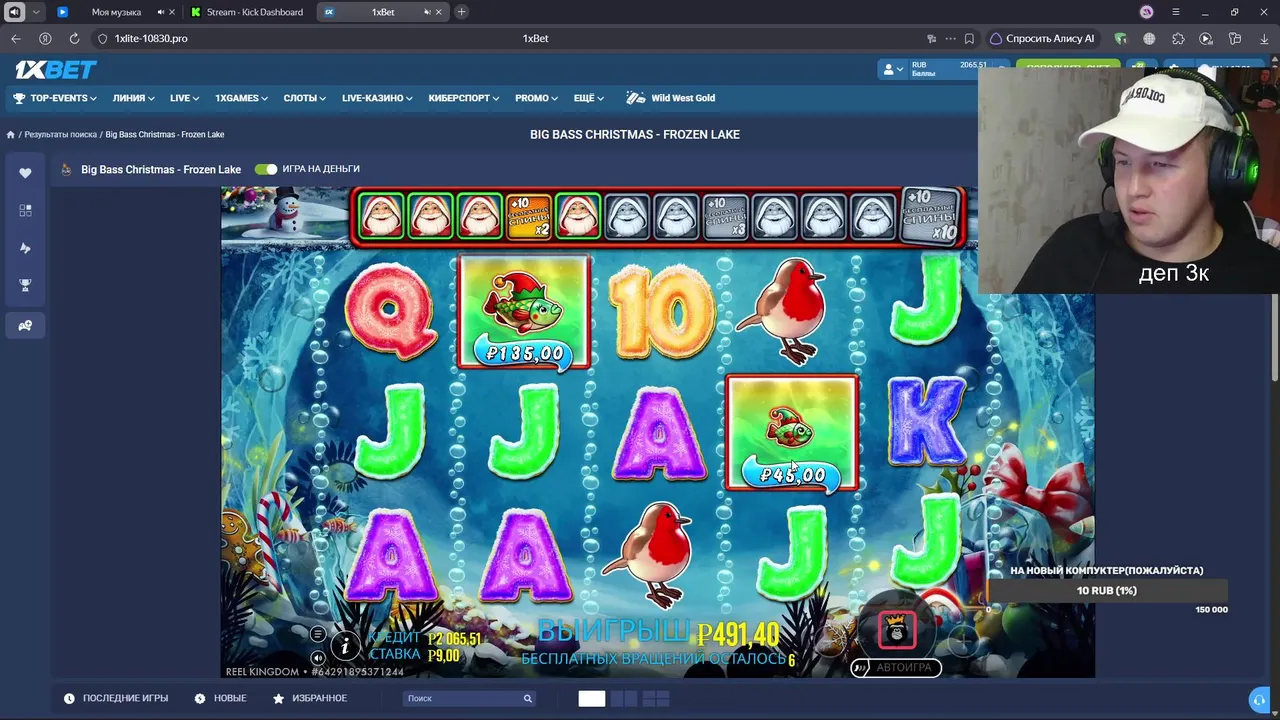Select single-window game layout
Image resolution: width=1280 pixels, height=720 pixels.
tap(592, 699)
